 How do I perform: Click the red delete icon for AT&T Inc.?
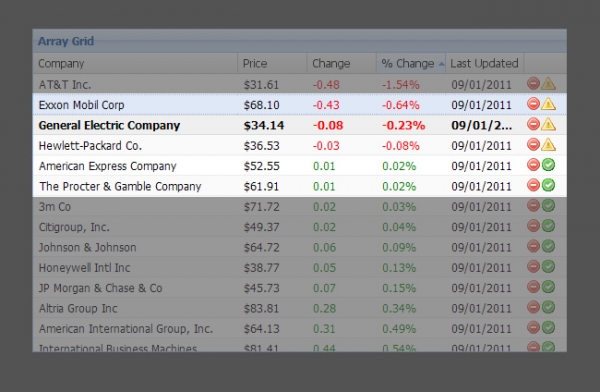(533, 83)
